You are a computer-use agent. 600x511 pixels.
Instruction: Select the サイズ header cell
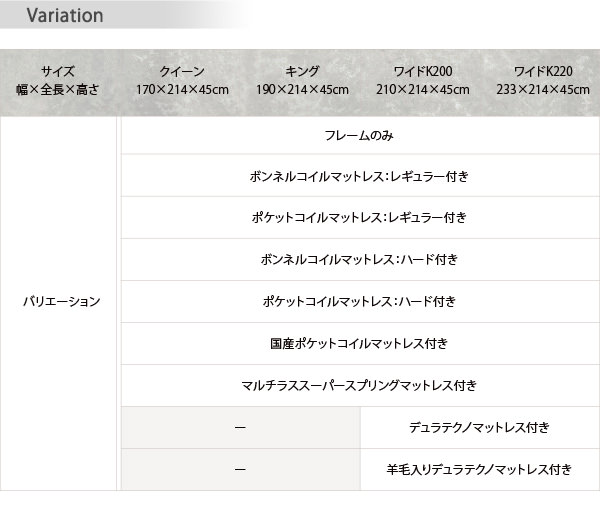(58, 81)
